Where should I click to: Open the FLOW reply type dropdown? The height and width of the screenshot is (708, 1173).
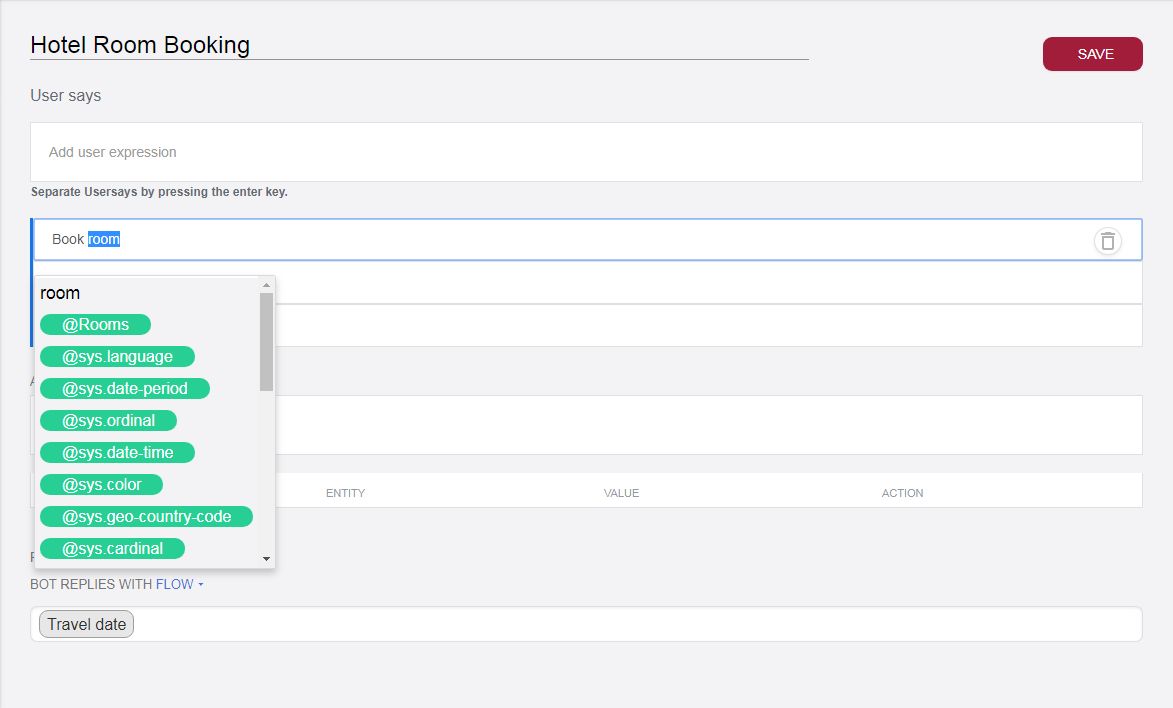(179, 584)
